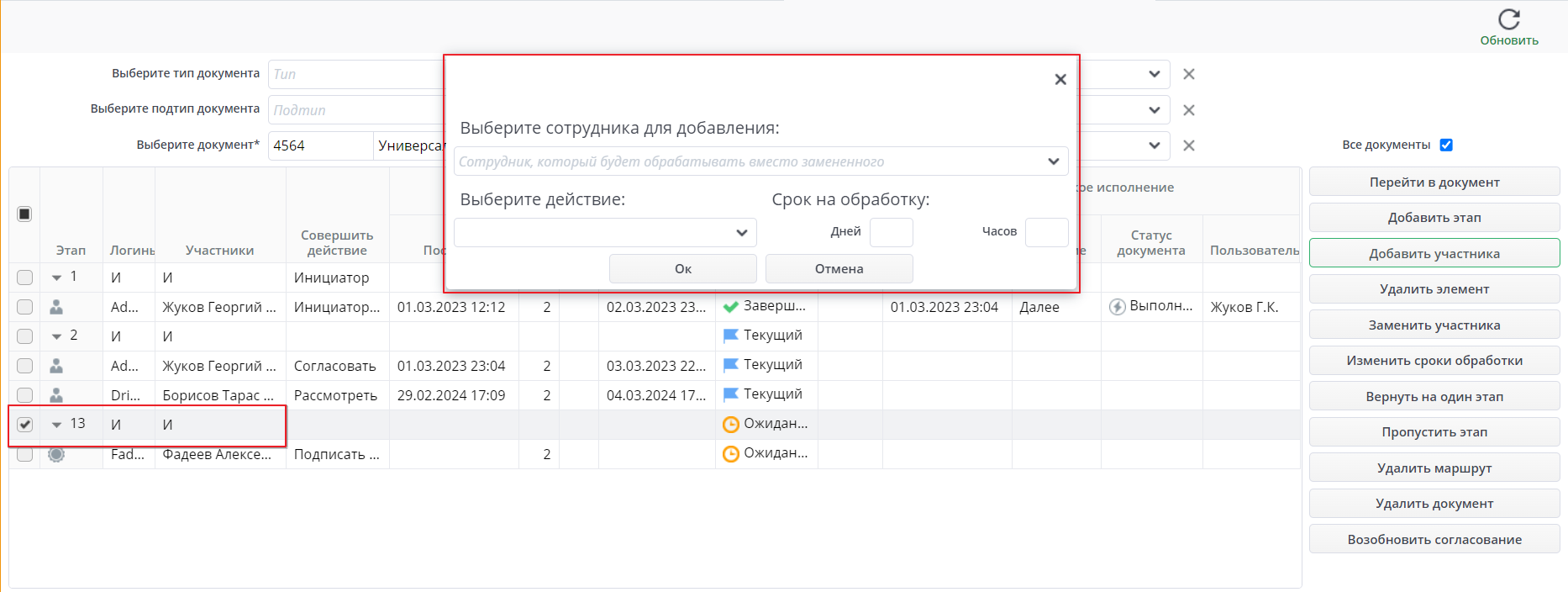Click the lightning Выполн... document status icon
Viewport: 1568px width, 592px height.
point(1117,307)
